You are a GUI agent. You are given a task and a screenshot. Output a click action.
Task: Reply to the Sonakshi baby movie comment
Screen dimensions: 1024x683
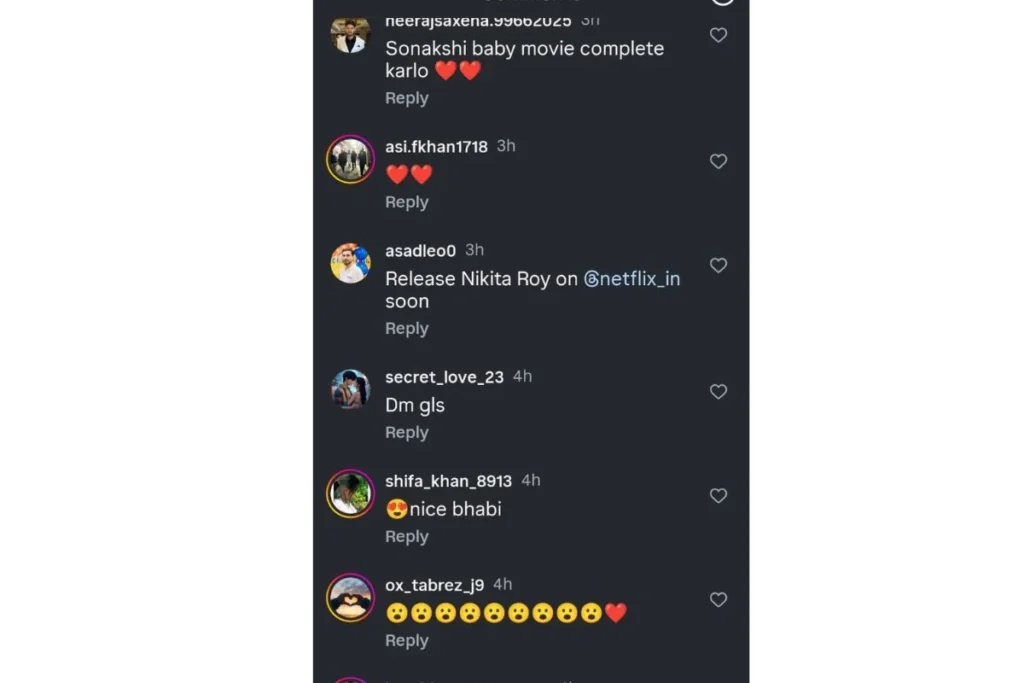point(407,98)
